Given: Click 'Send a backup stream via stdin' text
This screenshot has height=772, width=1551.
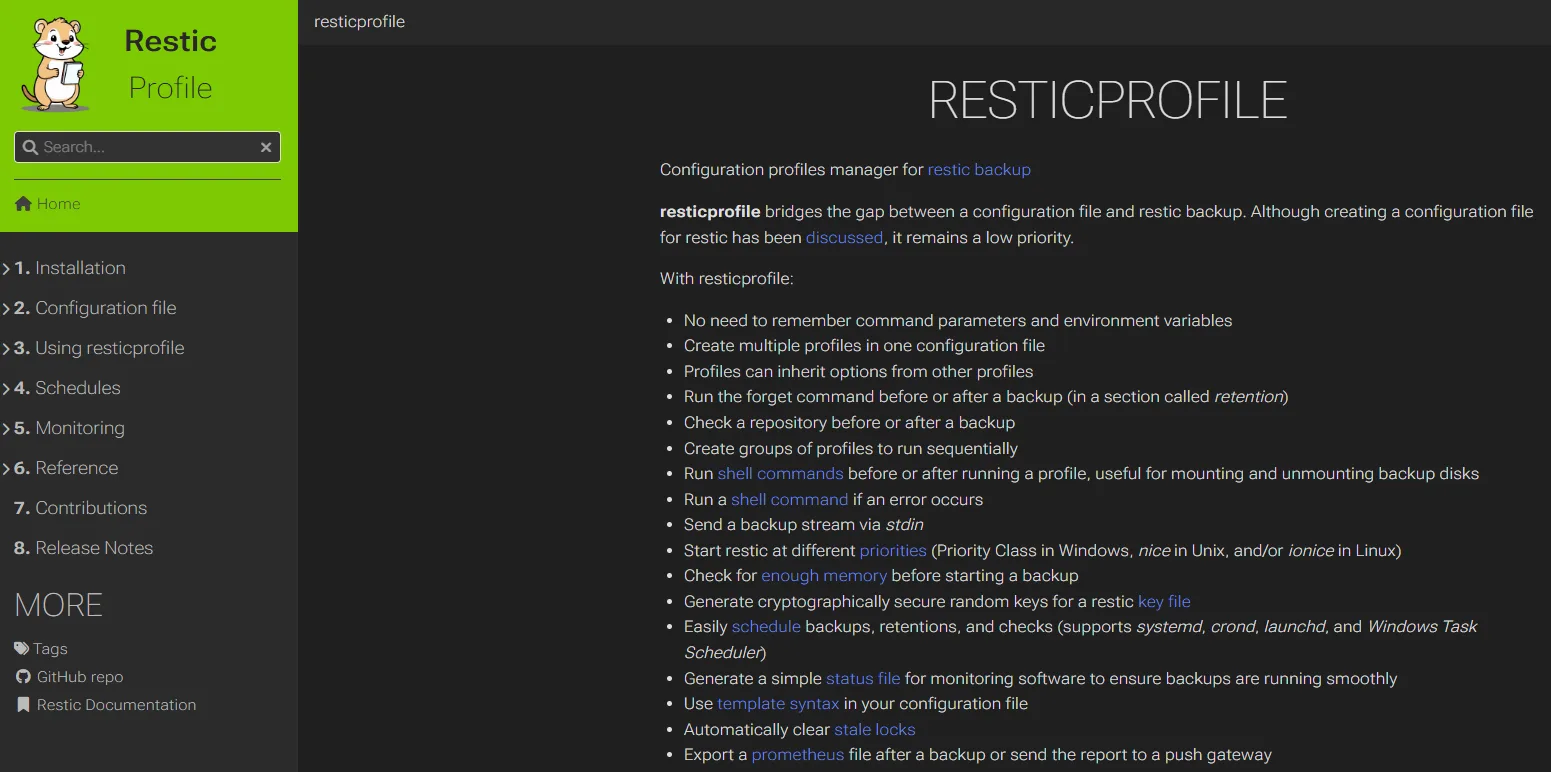Looking at the screenshot, I should tap(803, 525).
